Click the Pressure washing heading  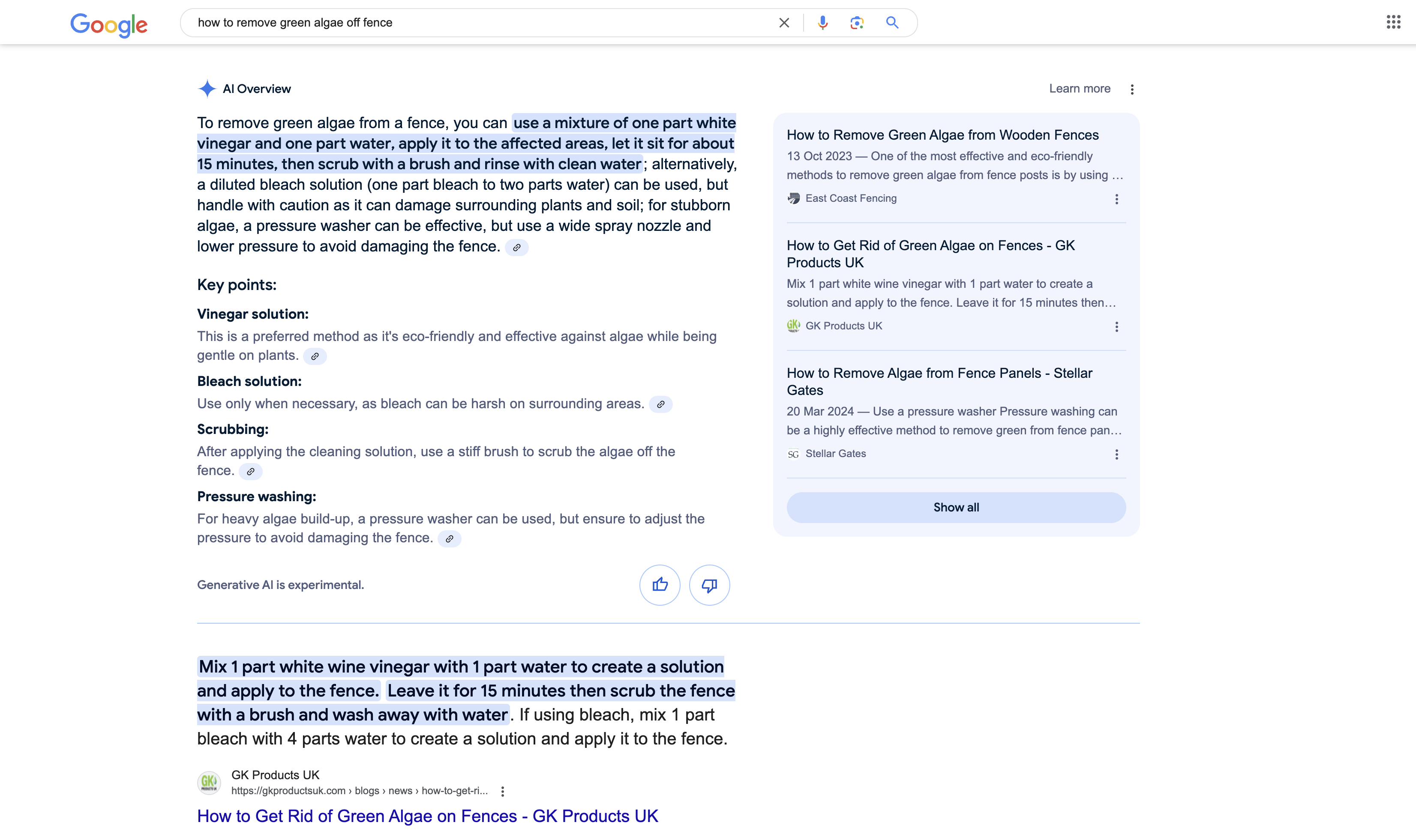[256, 496]
